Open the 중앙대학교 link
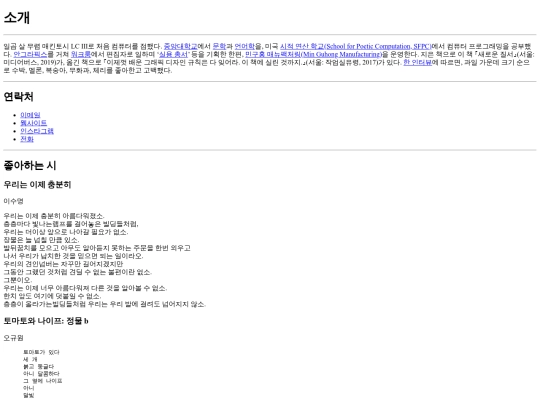Screen dimensions: 540x405 point(180,46)
